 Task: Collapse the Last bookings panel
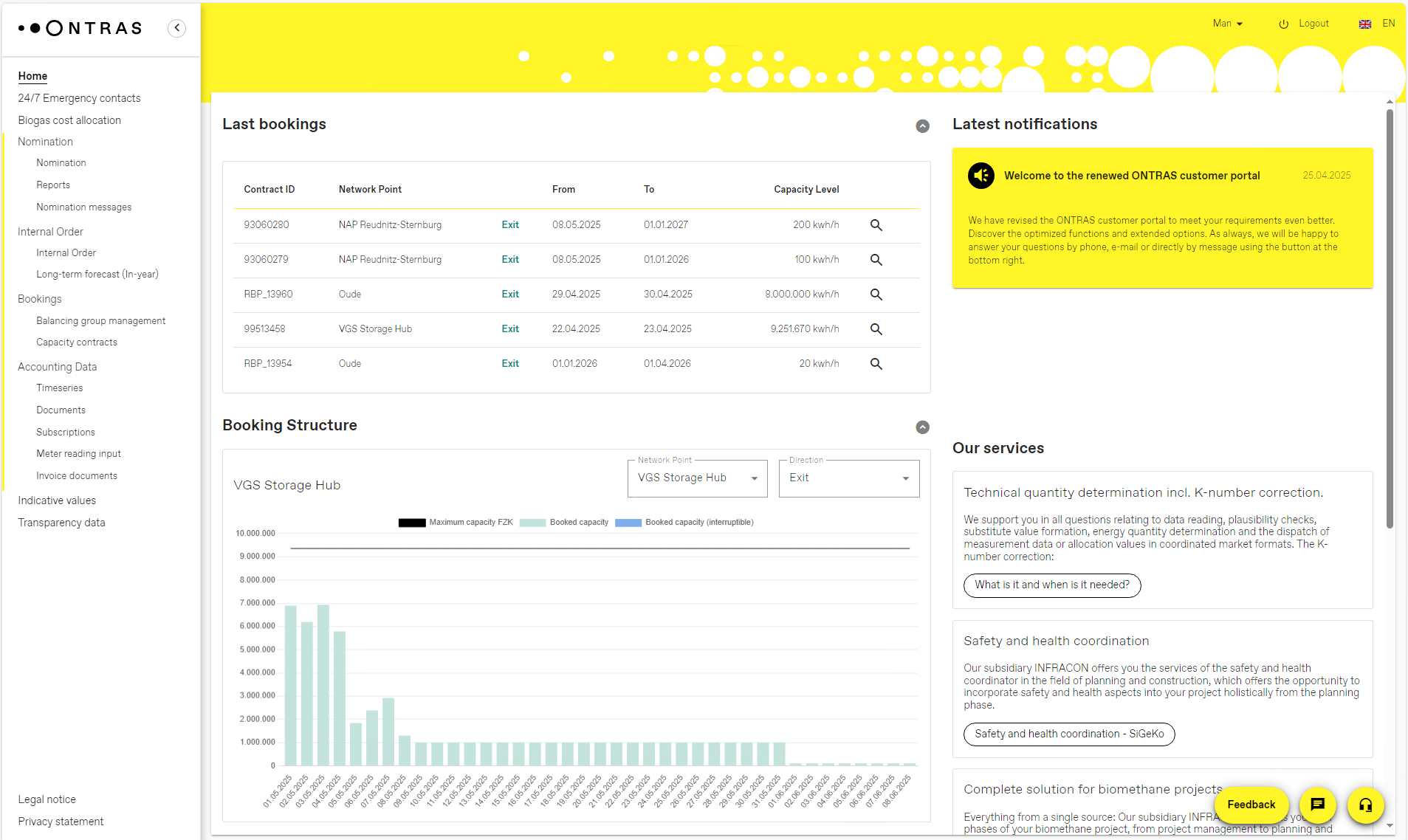[922, 126]
